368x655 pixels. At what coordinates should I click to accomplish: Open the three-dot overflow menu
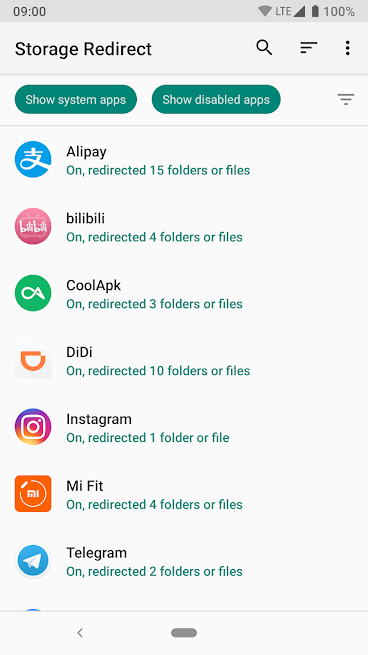(347, 48)
